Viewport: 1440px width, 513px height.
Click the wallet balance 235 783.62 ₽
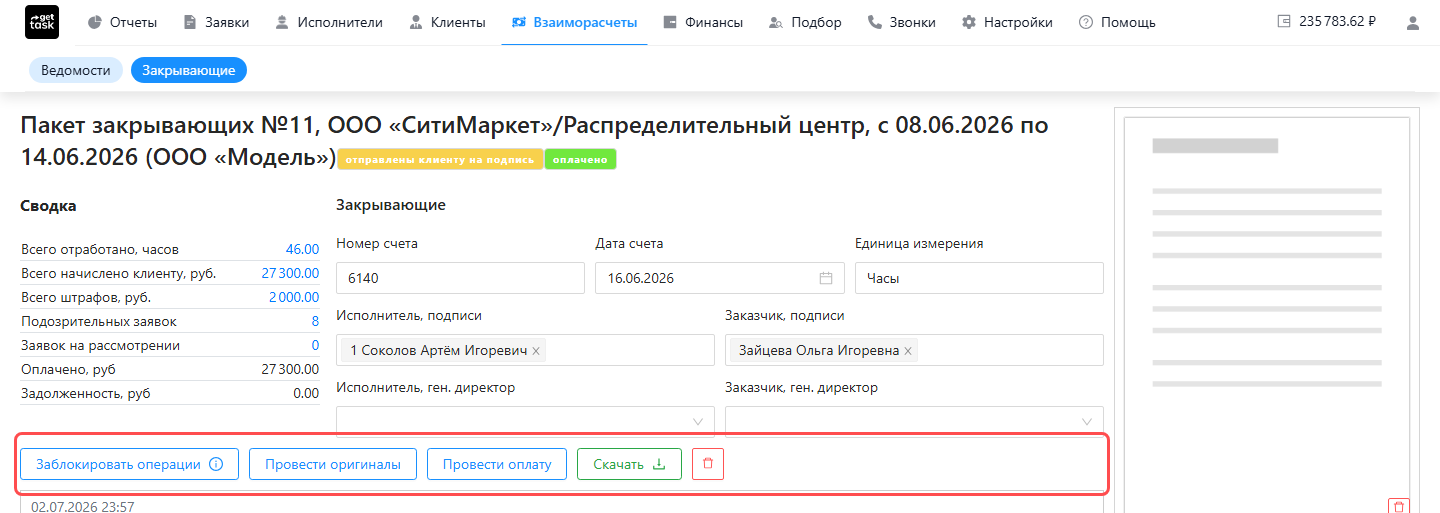pos(1326,21)
